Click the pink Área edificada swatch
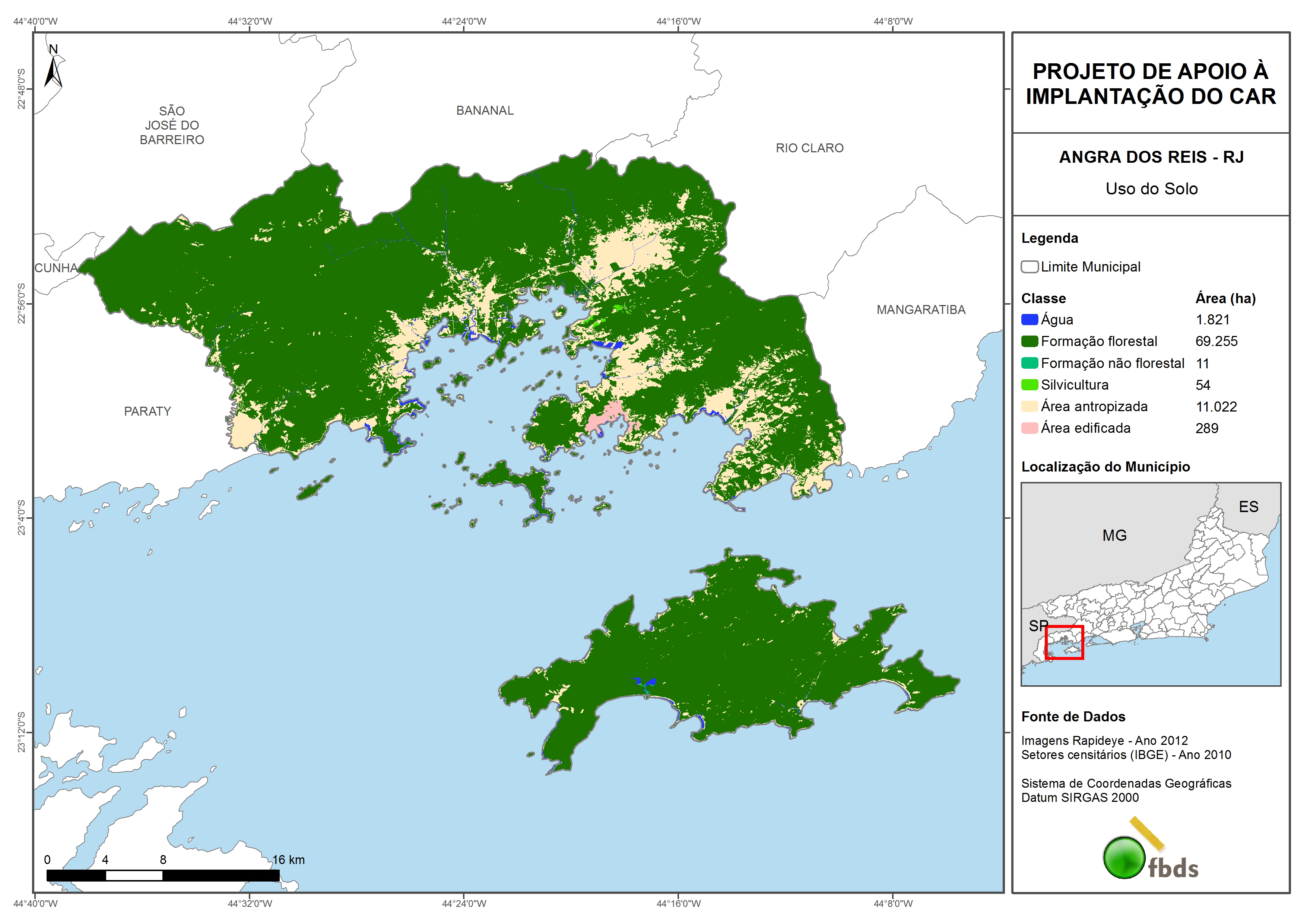1307x924 pixels. point(1029,428)
